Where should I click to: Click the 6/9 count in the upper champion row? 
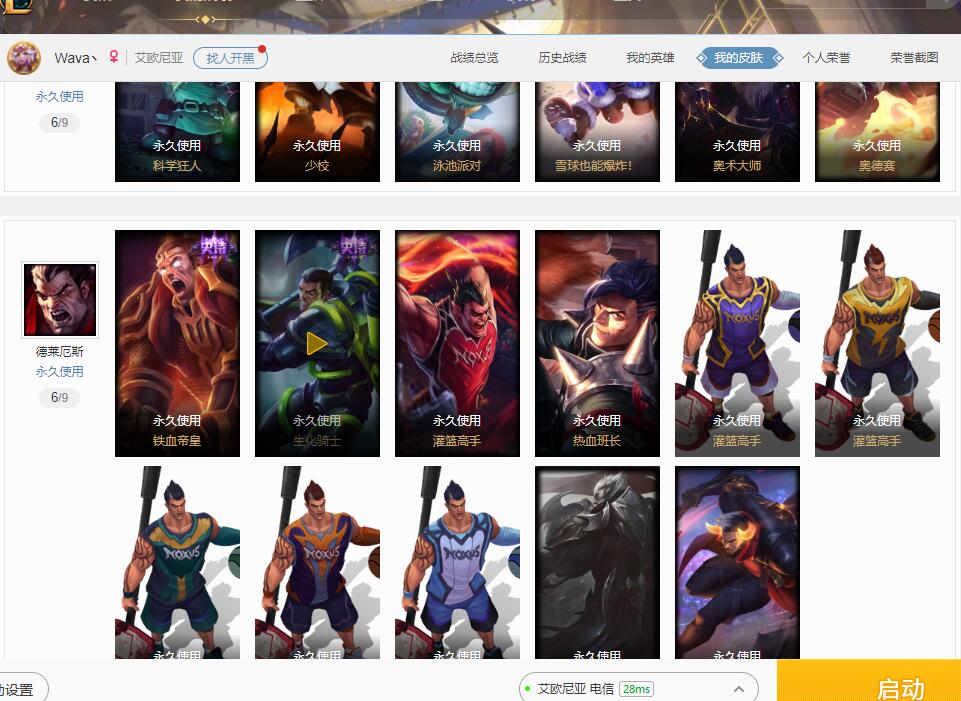click(59, 122)
